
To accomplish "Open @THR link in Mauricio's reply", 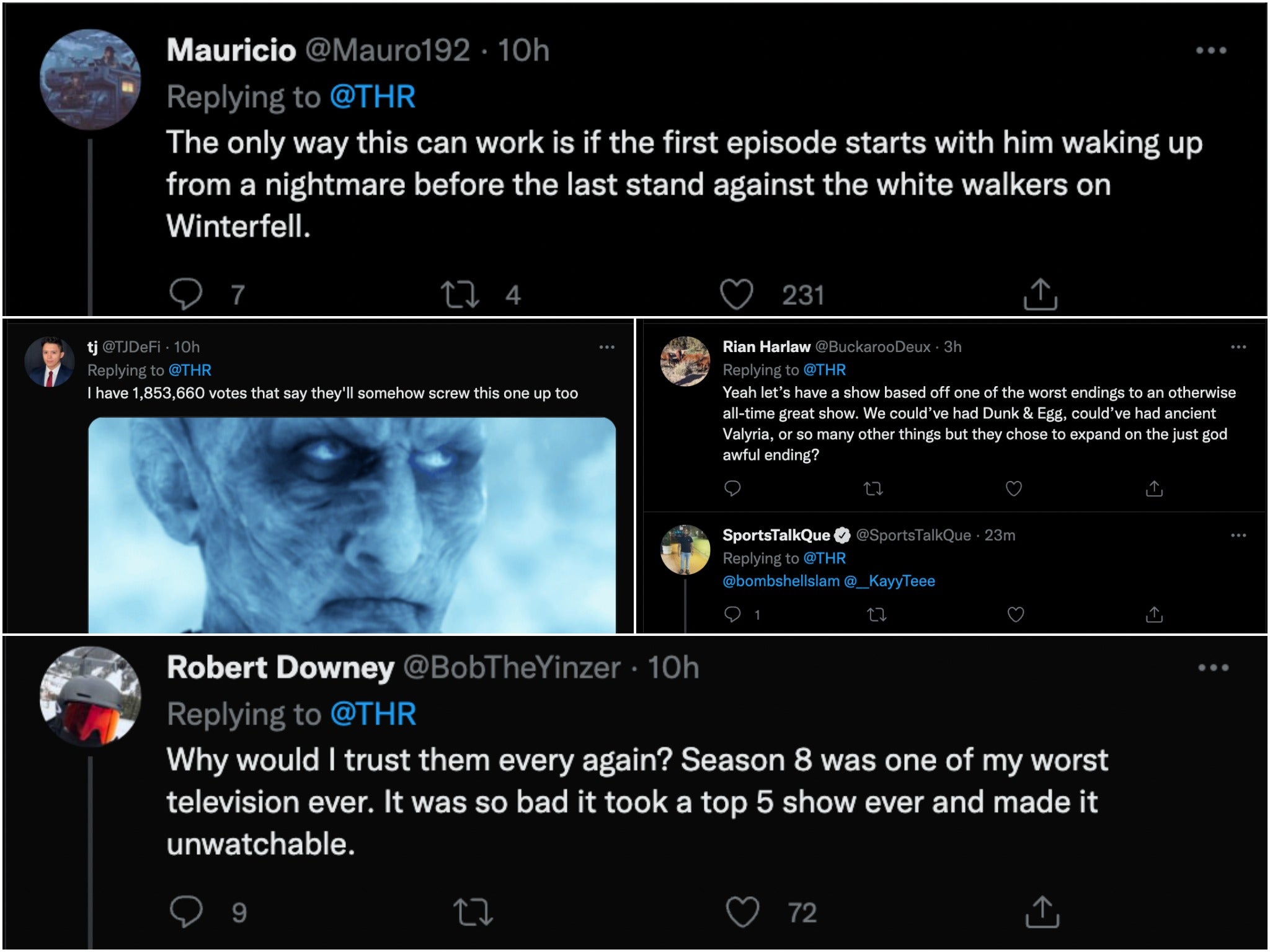I will [x=372, y=97].
